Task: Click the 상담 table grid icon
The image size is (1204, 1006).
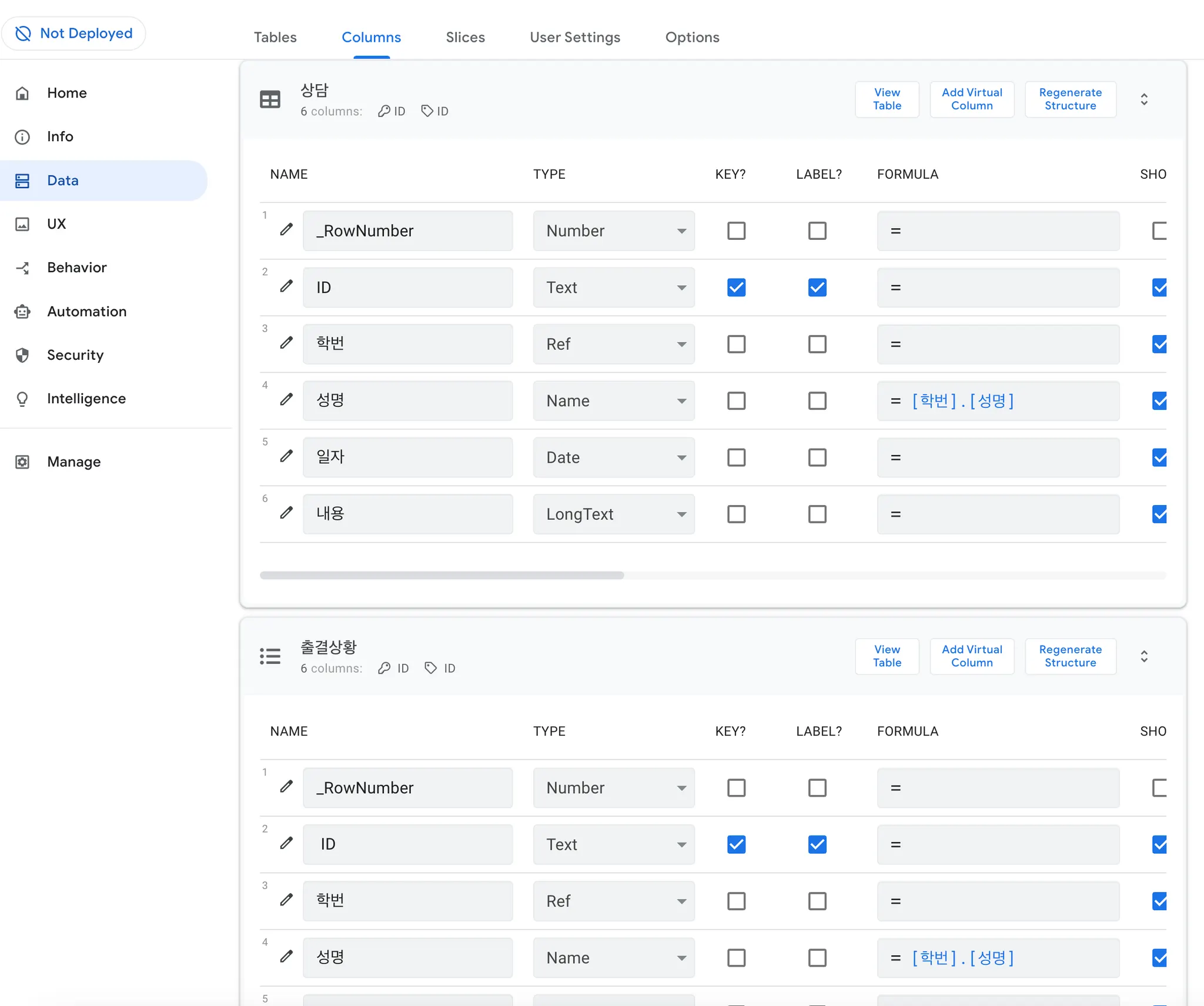Action: (x=270, y=99)
